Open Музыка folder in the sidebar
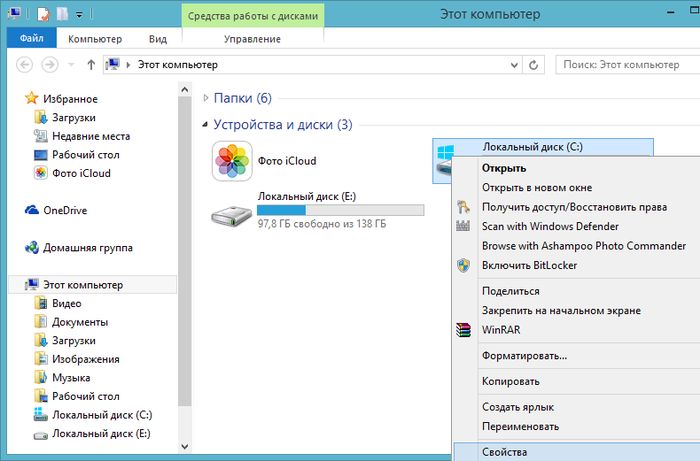 coord(70,377)
